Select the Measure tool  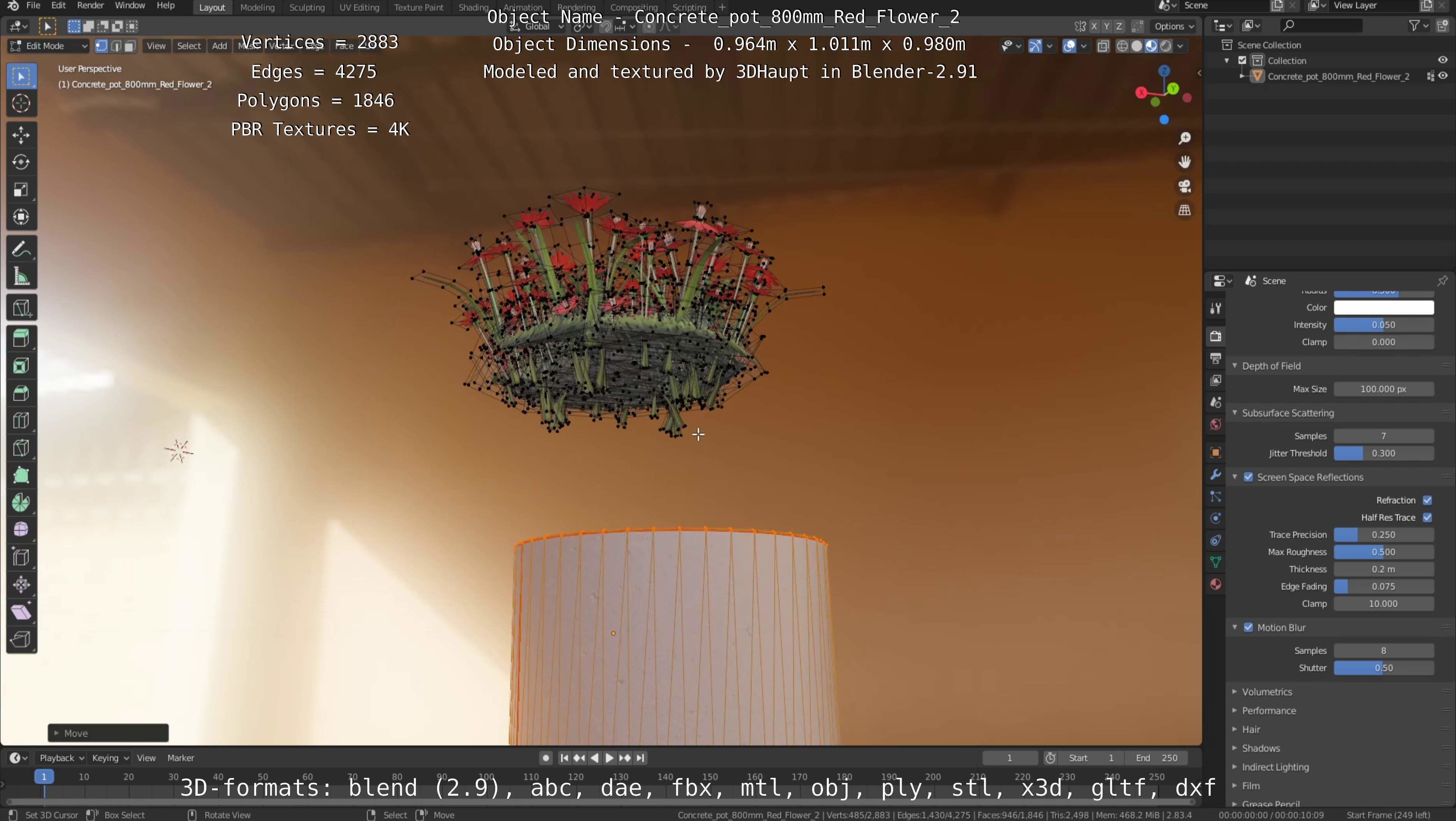[21, 276]
